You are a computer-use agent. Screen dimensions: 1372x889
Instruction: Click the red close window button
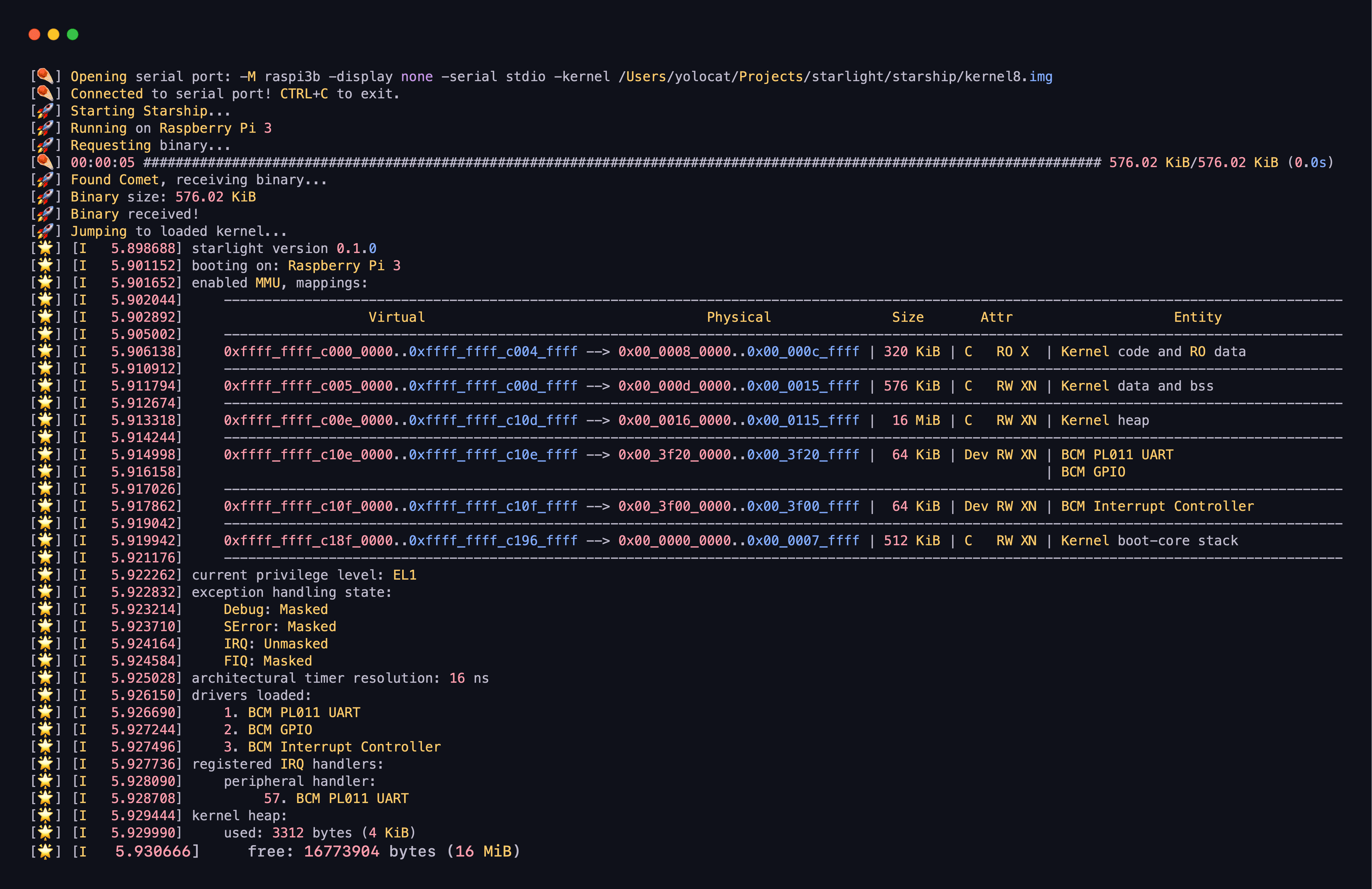click(x=34, y=35)
